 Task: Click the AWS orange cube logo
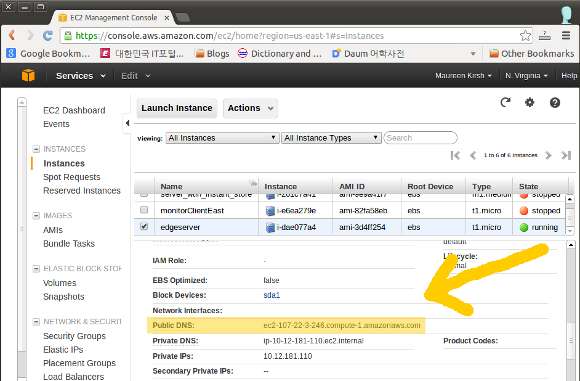[x=28, y=75]
